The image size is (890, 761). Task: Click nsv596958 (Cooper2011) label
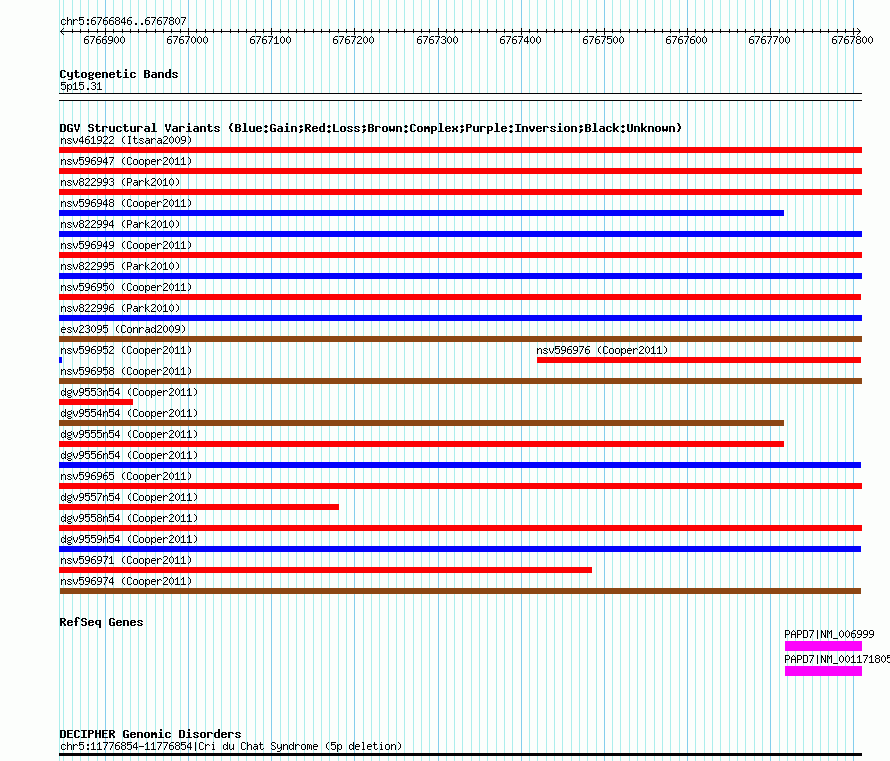[x=126, y=371]
